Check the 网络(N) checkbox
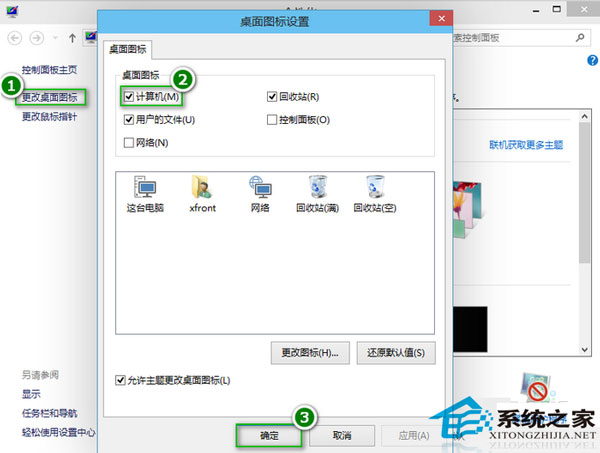Viewport: 600px width, 453px height. pos(128,143)
